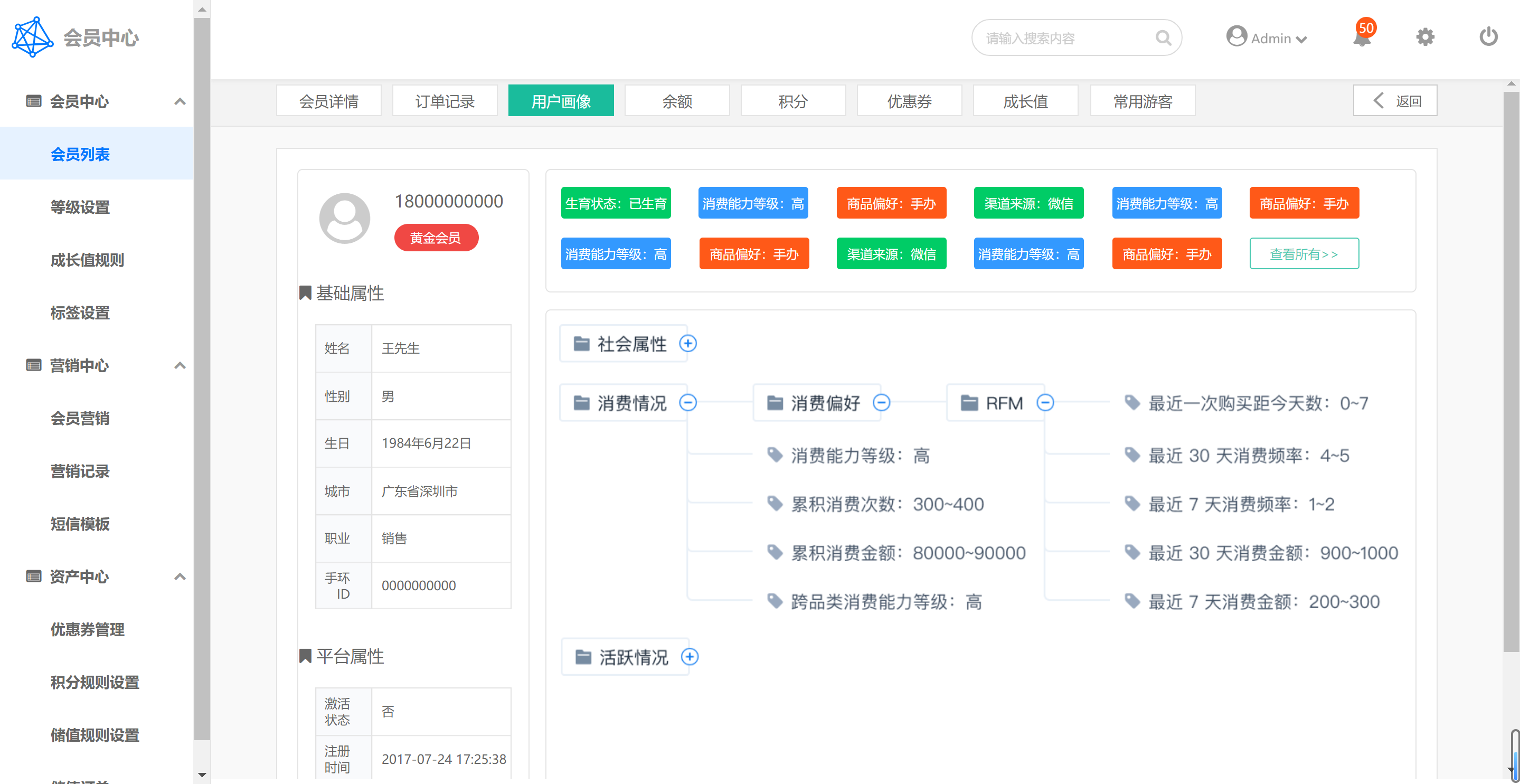Open 短信模板 in sidebar
Image resolution: width=1520 pixels, height=784 pixels.
tap(80, 524)
